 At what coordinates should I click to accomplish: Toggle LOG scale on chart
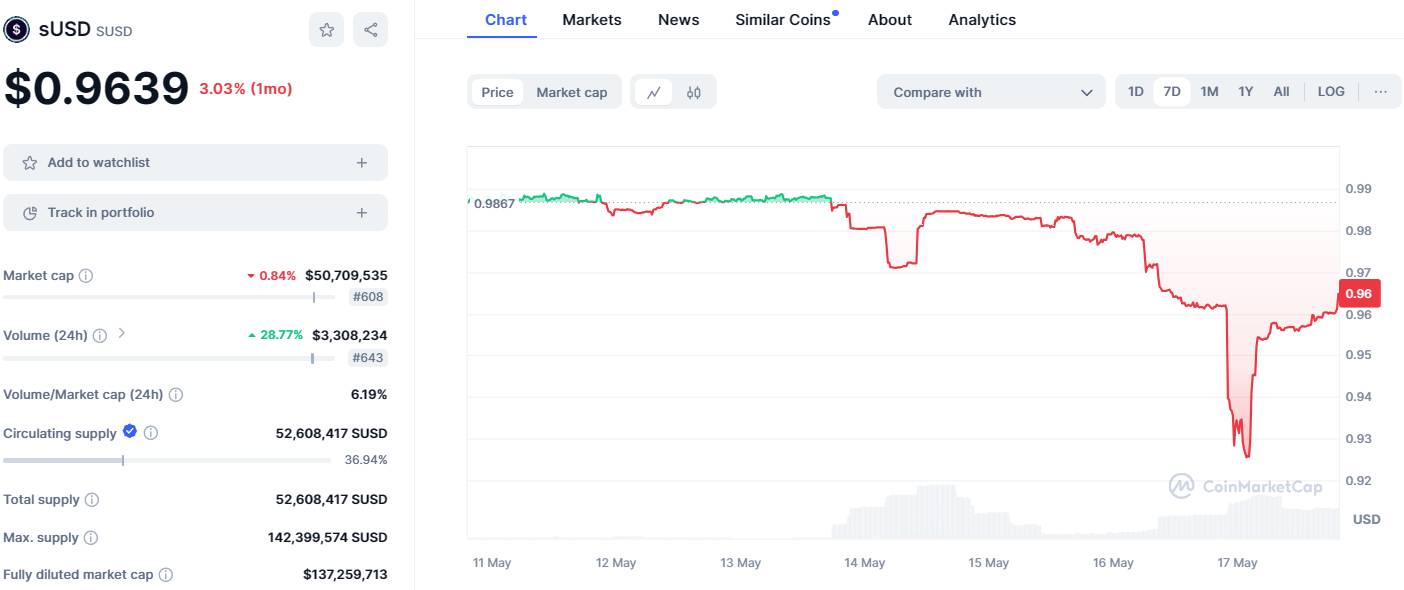[x=1331, y=91]
